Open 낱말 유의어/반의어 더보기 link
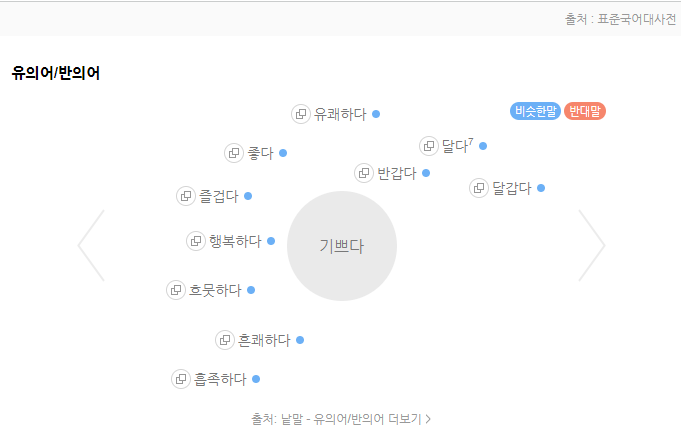This screenshot has width=681, height=445. (341, 419)
